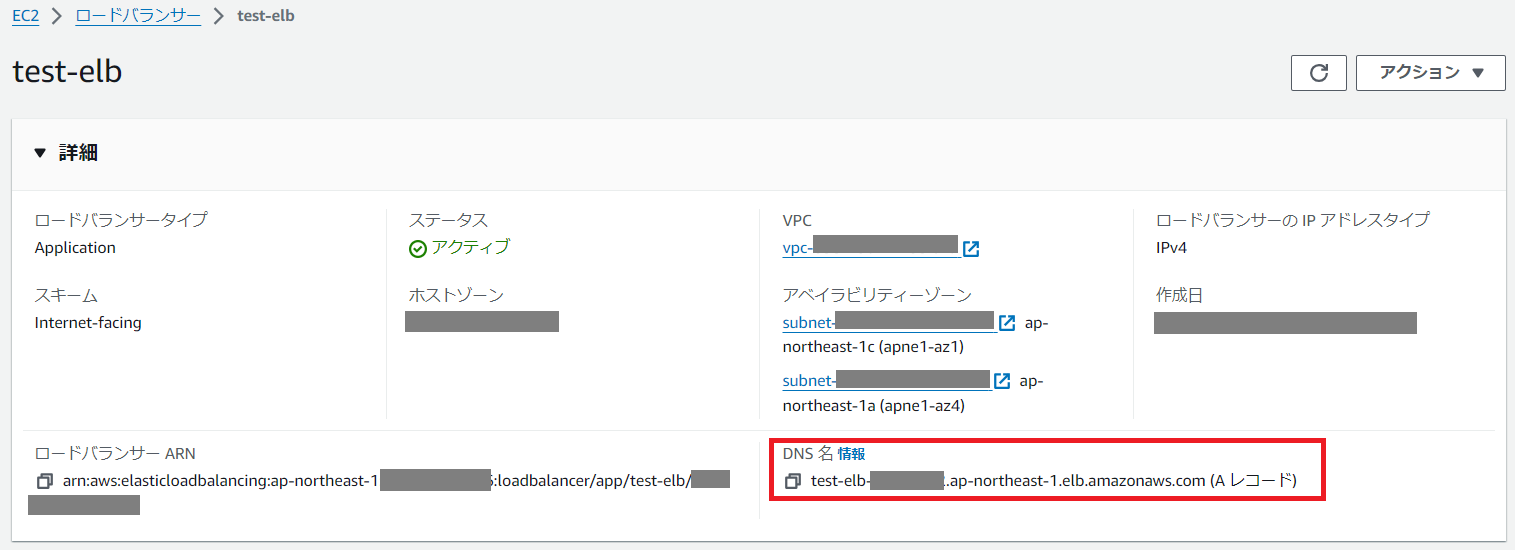The width and height of the screenshot is (1515, 550).
Task: Navigate to ロードバランサー breadcrumb link
Action: coord(138,16)
